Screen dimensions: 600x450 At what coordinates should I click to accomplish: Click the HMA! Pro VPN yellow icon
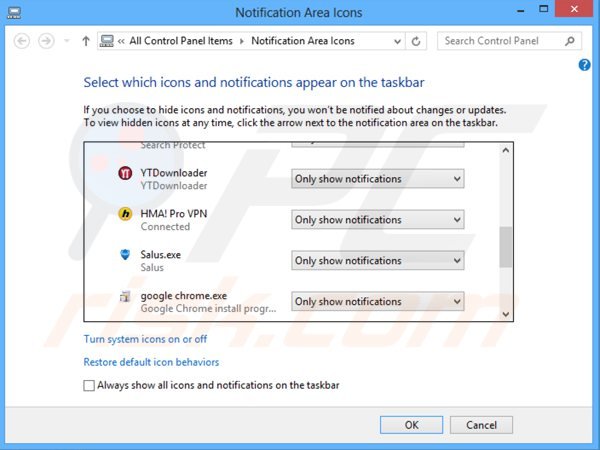tap(125, 214)
